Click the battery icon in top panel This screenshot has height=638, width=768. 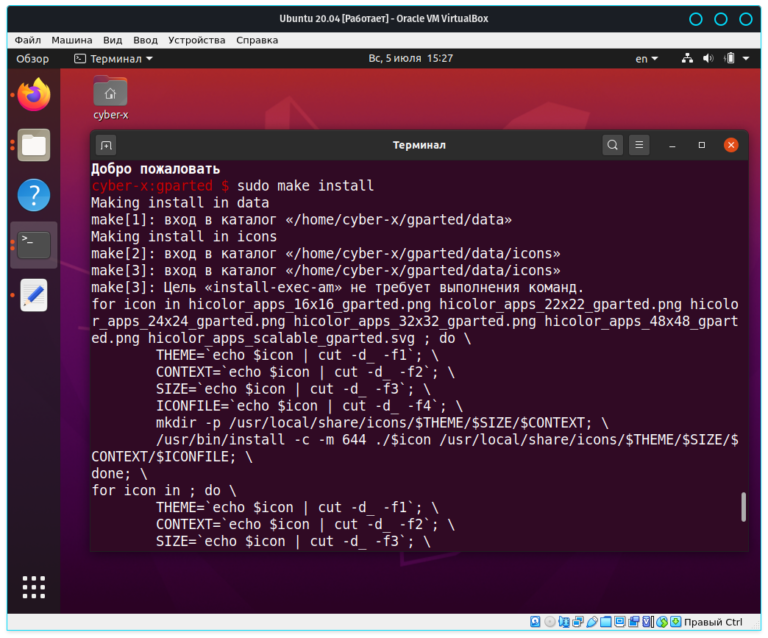coord(729,59)
